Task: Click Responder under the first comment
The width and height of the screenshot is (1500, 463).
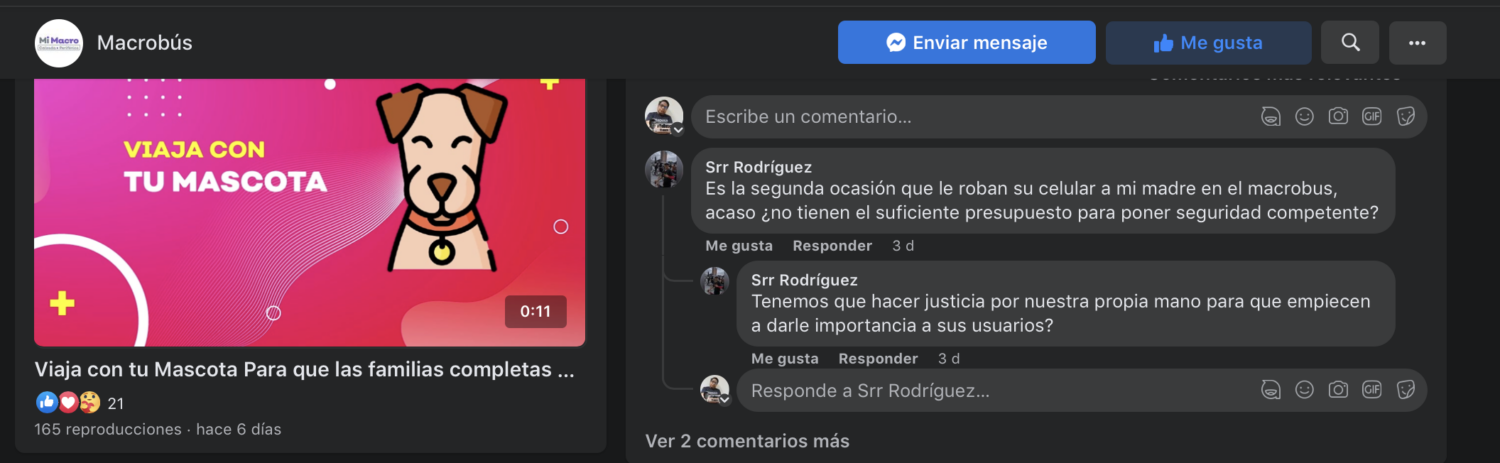Action: click(x=832, y=246)
